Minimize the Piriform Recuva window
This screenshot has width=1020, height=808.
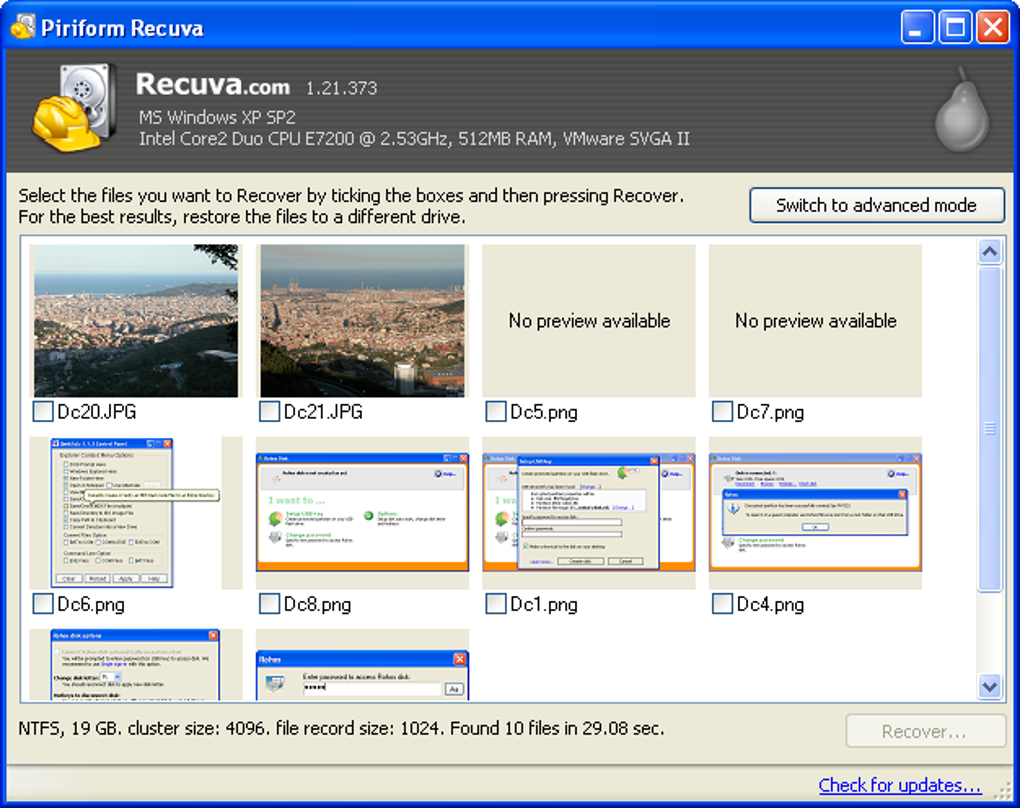point(917,27)
